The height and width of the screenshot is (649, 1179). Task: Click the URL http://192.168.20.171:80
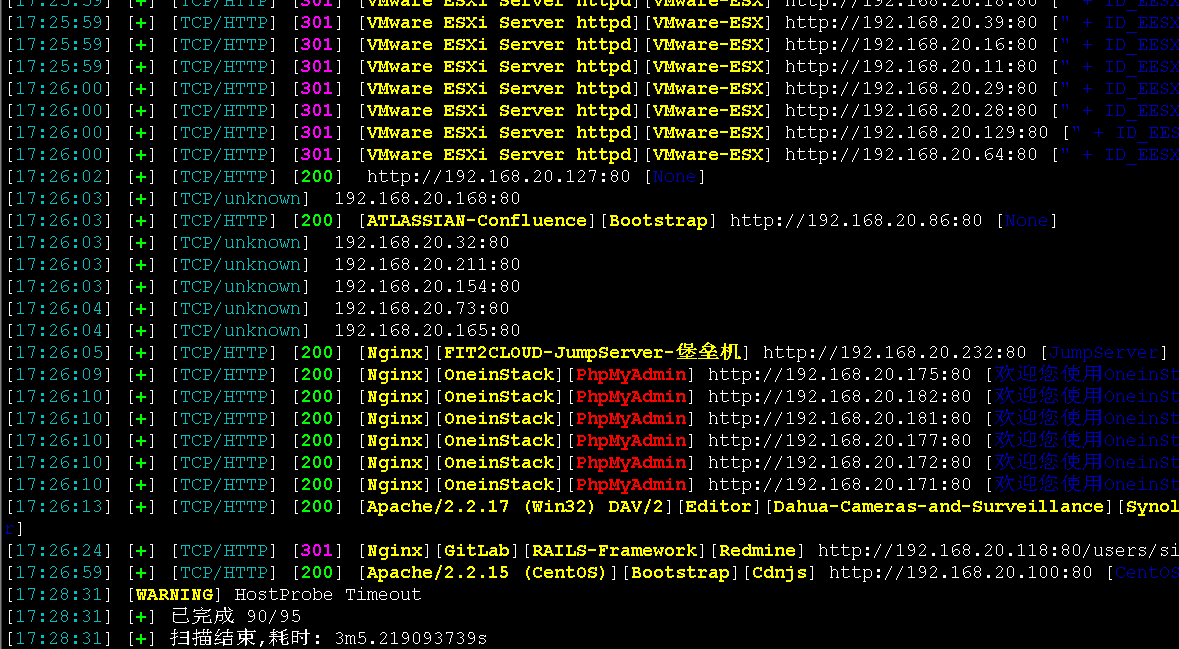[840, 484]
